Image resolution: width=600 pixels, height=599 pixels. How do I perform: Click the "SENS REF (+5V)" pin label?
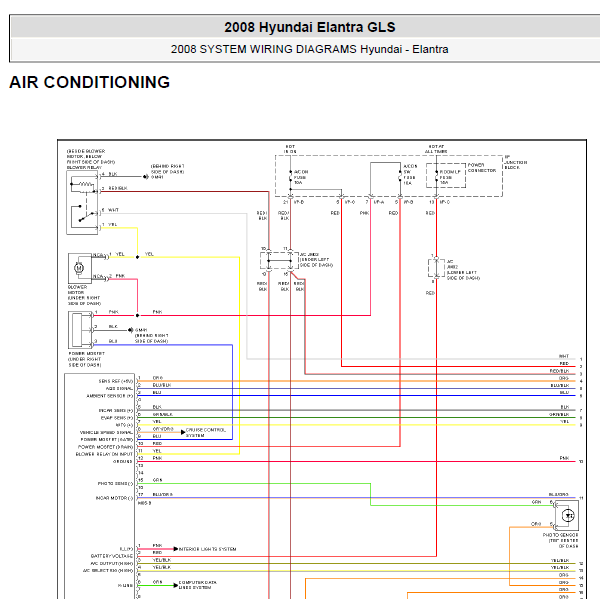(x=116, y=381)
